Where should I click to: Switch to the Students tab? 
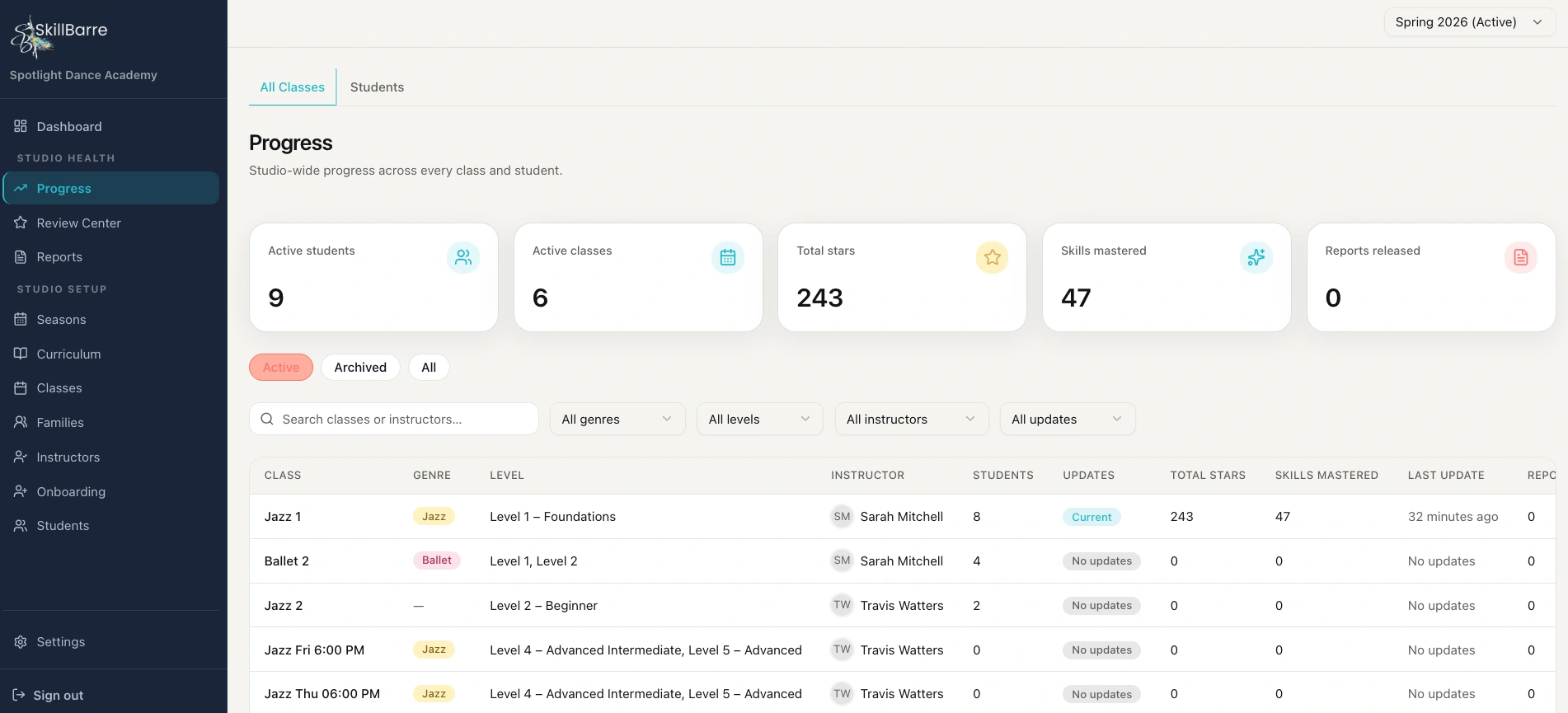point(377,87)
